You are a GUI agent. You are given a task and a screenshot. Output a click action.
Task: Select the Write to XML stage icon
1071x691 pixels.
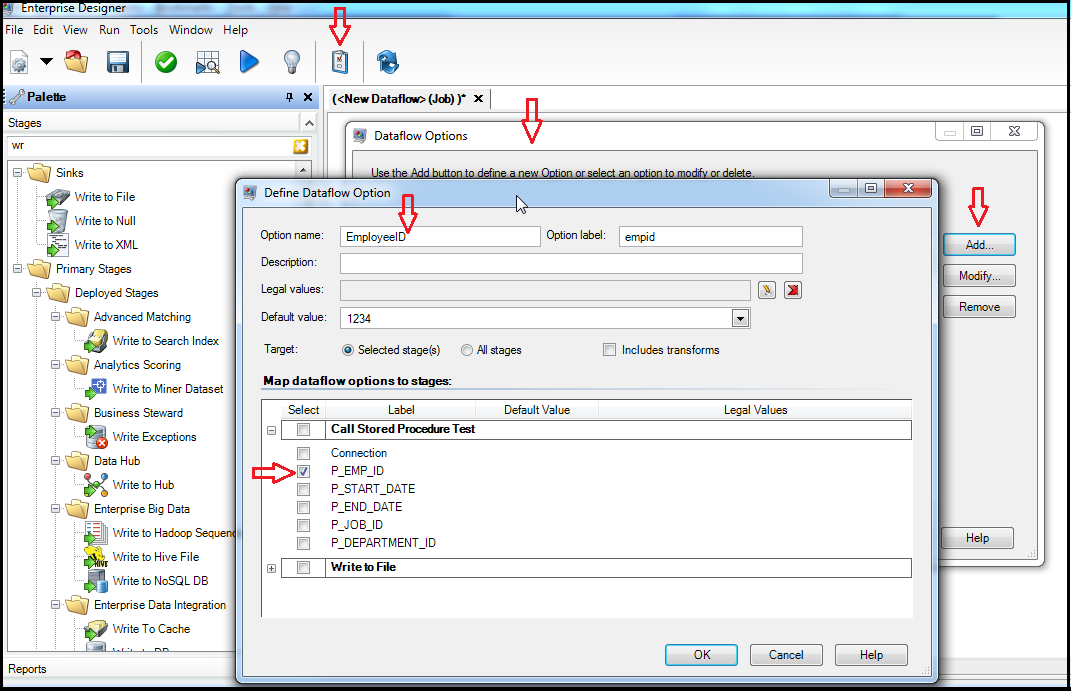[x=58, y=245]
